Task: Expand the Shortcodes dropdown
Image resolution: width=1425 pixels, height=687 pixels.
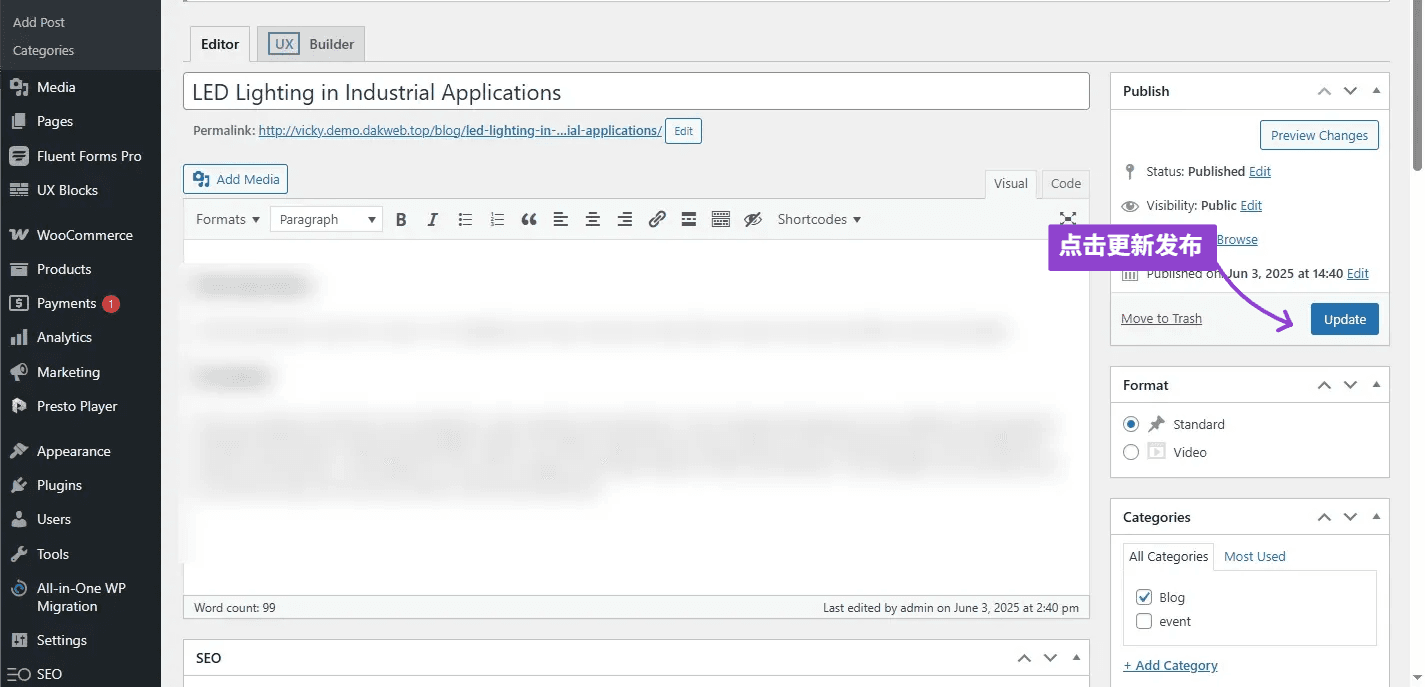Action: (x=818, y=220)
